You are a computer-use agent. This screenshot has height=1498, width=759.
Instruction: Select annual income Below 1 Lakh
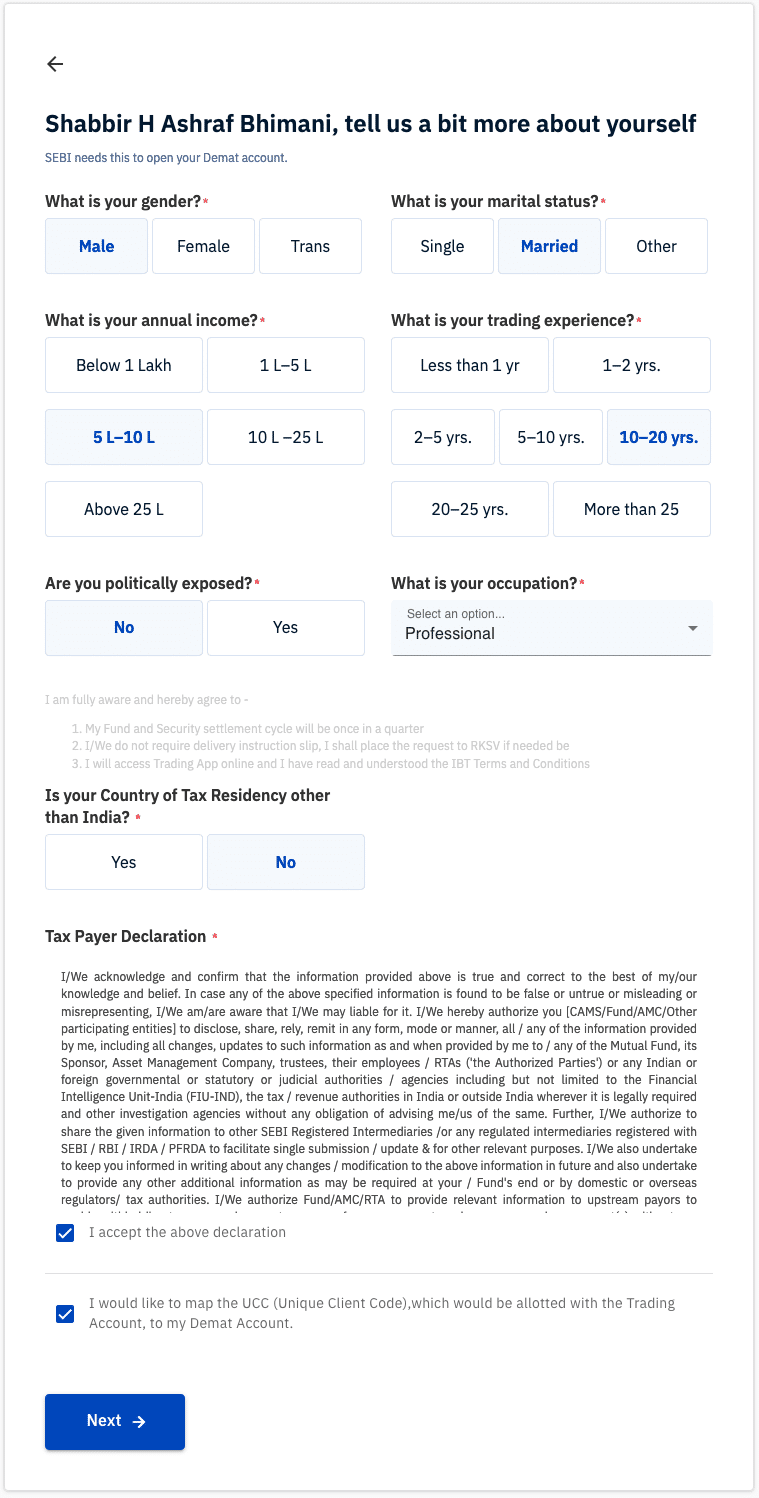click(x=124, y=365)
